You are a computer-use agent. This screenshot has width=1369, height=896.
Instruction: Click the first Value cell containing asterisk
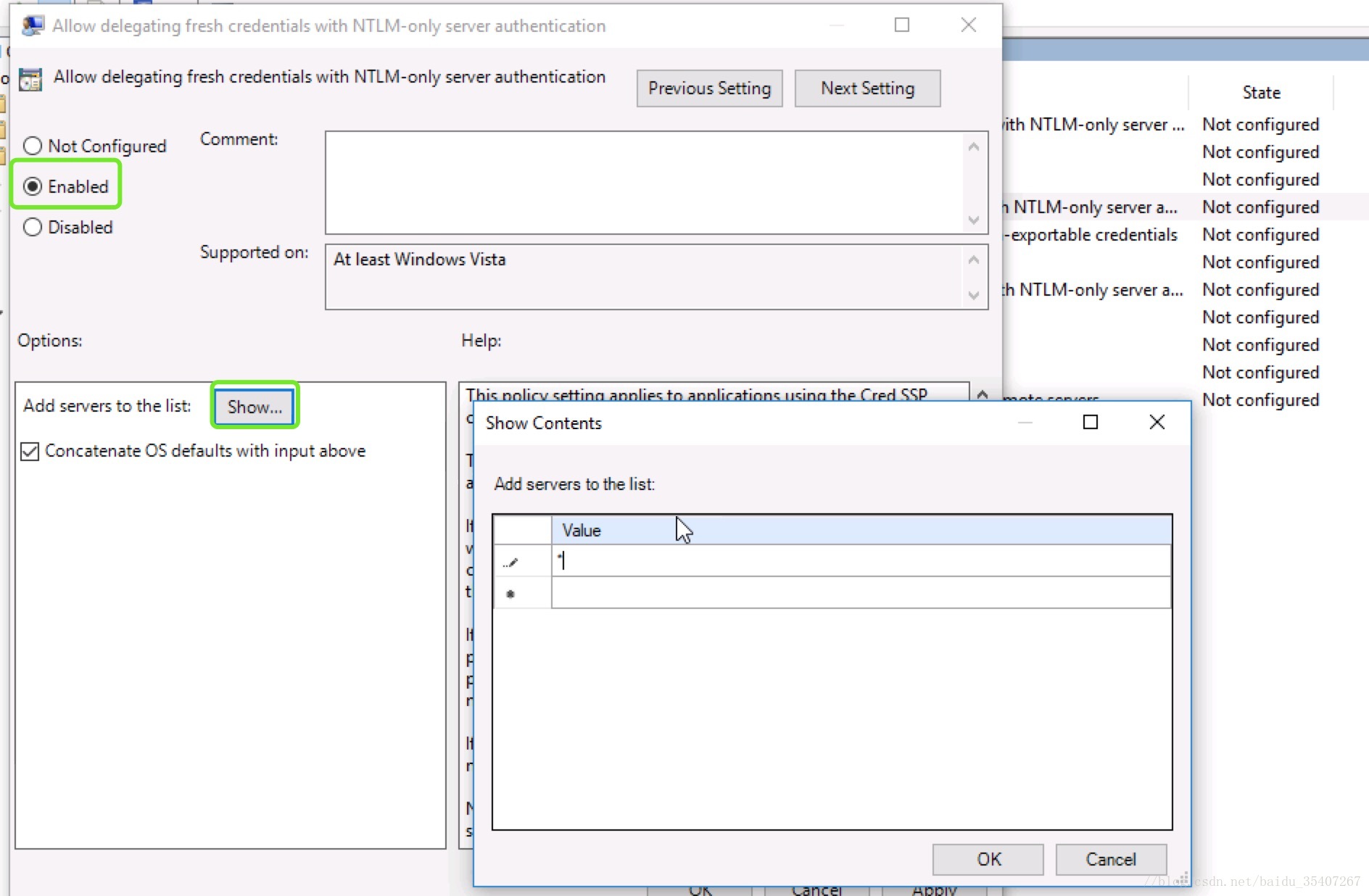(861, 560)
